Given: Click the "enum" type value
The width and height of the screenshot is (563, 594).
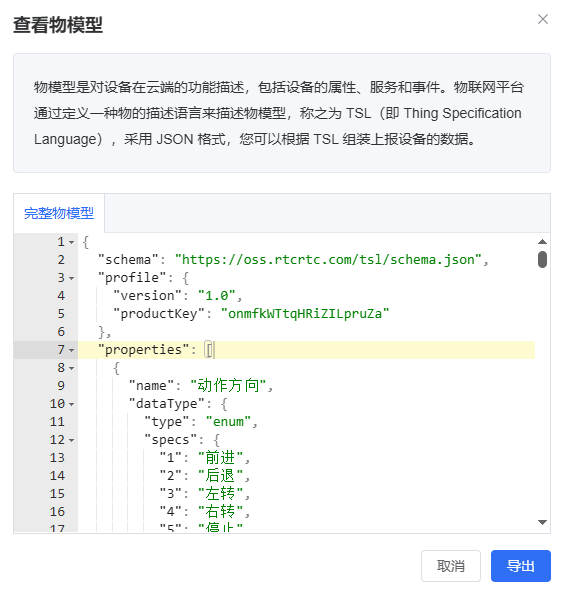Looking at the screenshot, I should (228, 422).
